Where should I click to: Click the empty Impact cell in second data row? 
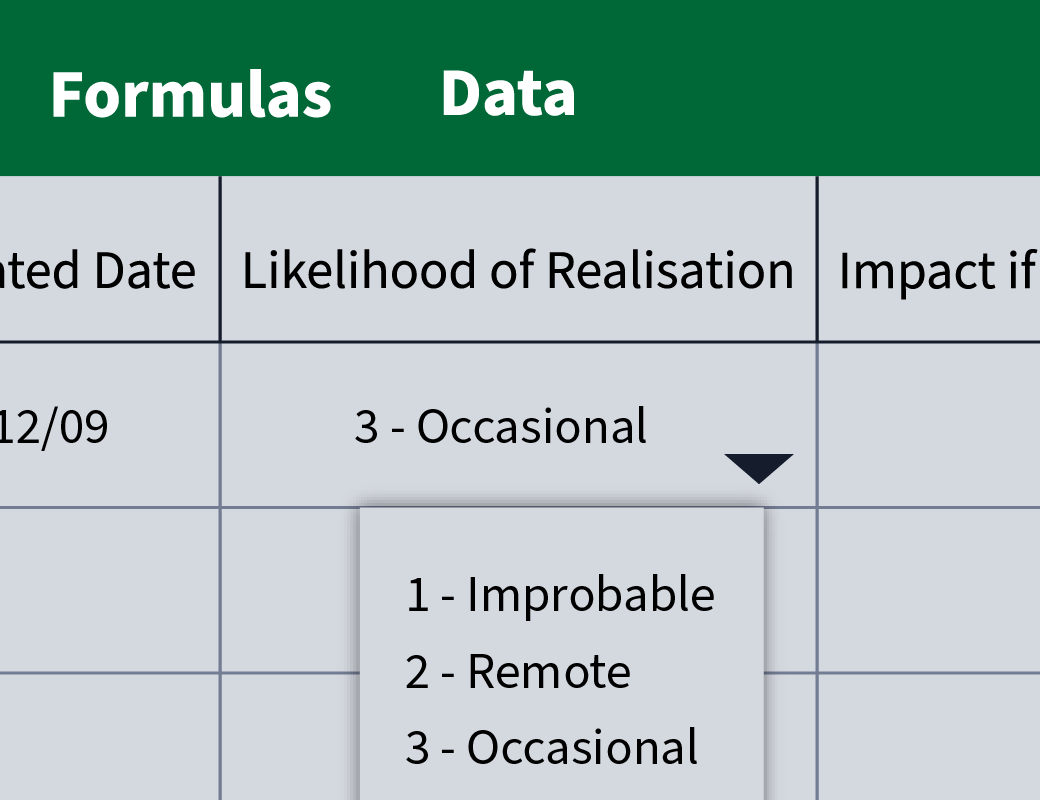pos(930,590)
